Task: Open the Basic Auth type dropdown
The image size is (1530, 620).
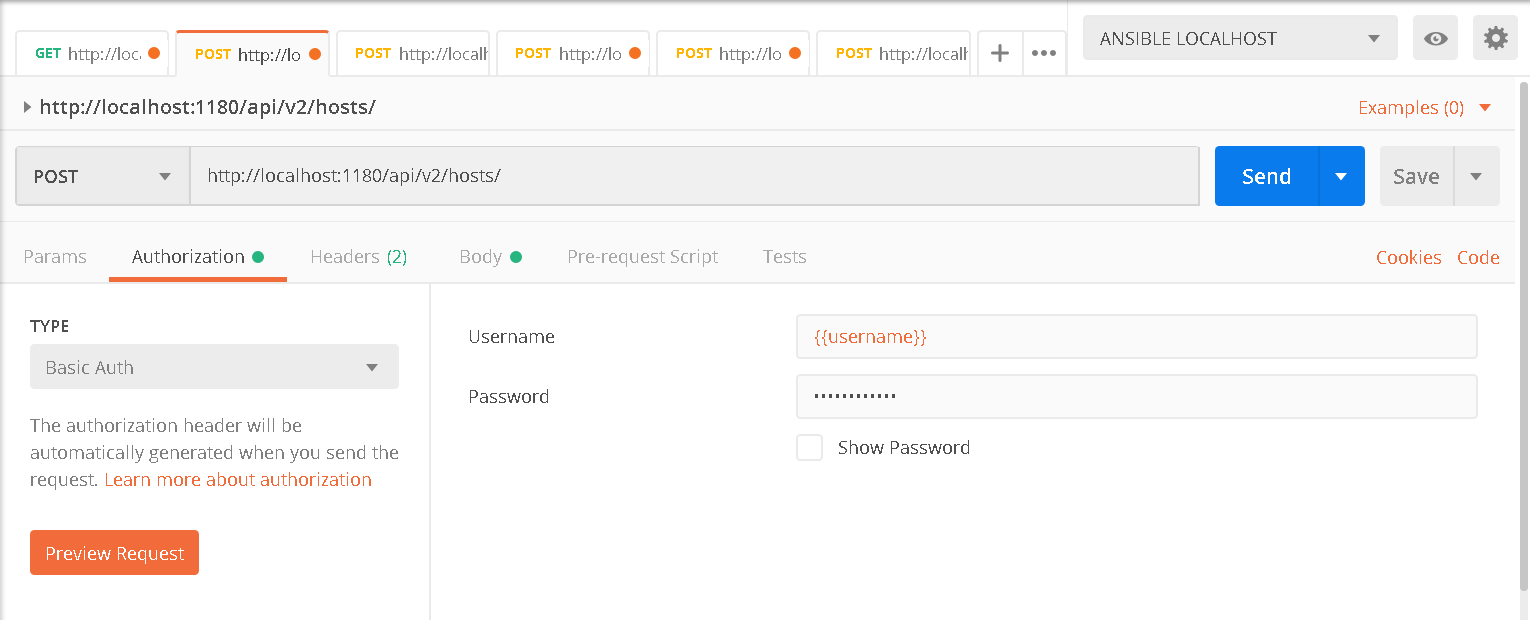Action: 214,367
